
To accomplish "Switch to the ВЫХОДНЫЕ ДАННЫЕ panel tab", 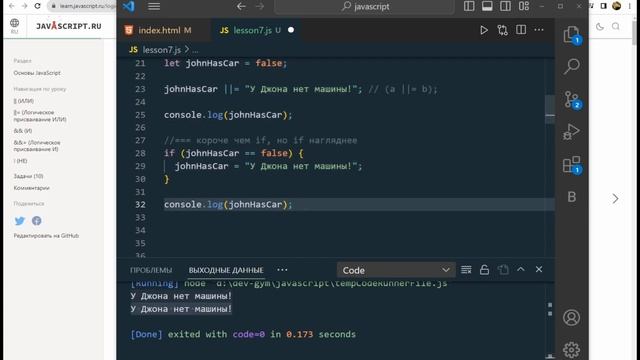I will [x=226, y=270].
